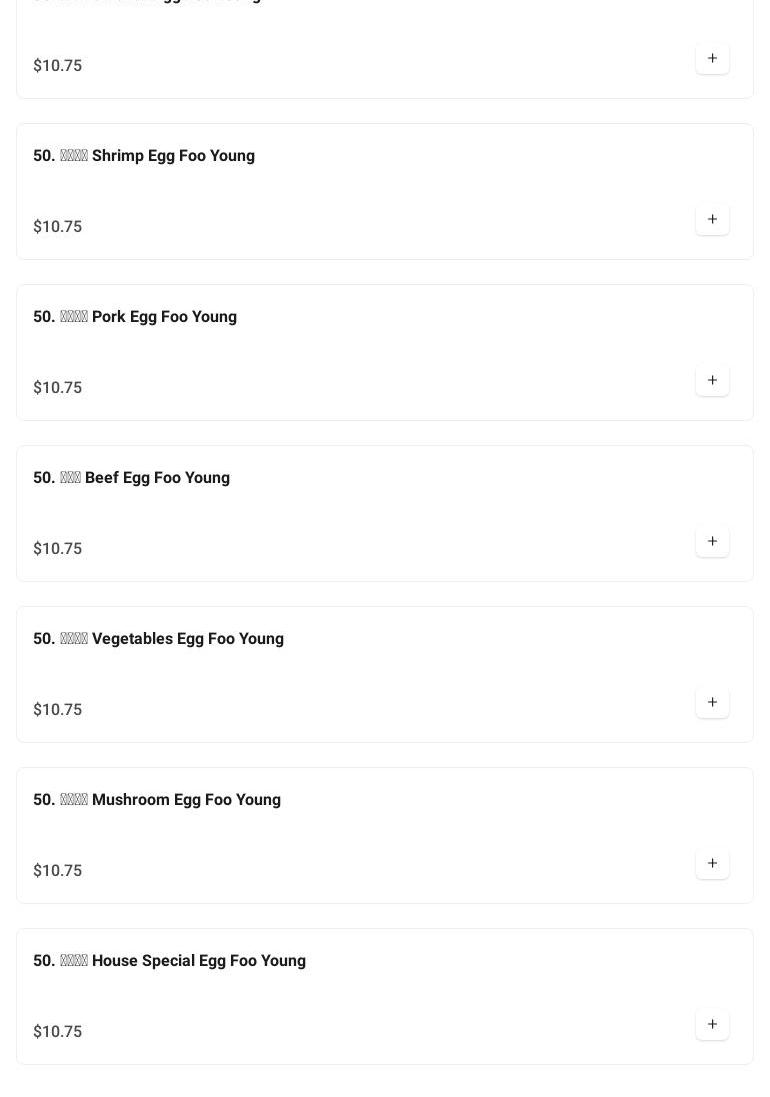Select the price of Pork Egg Foo Young
Viewport: 770px width, 1097px height.
[x=58, y=388]
